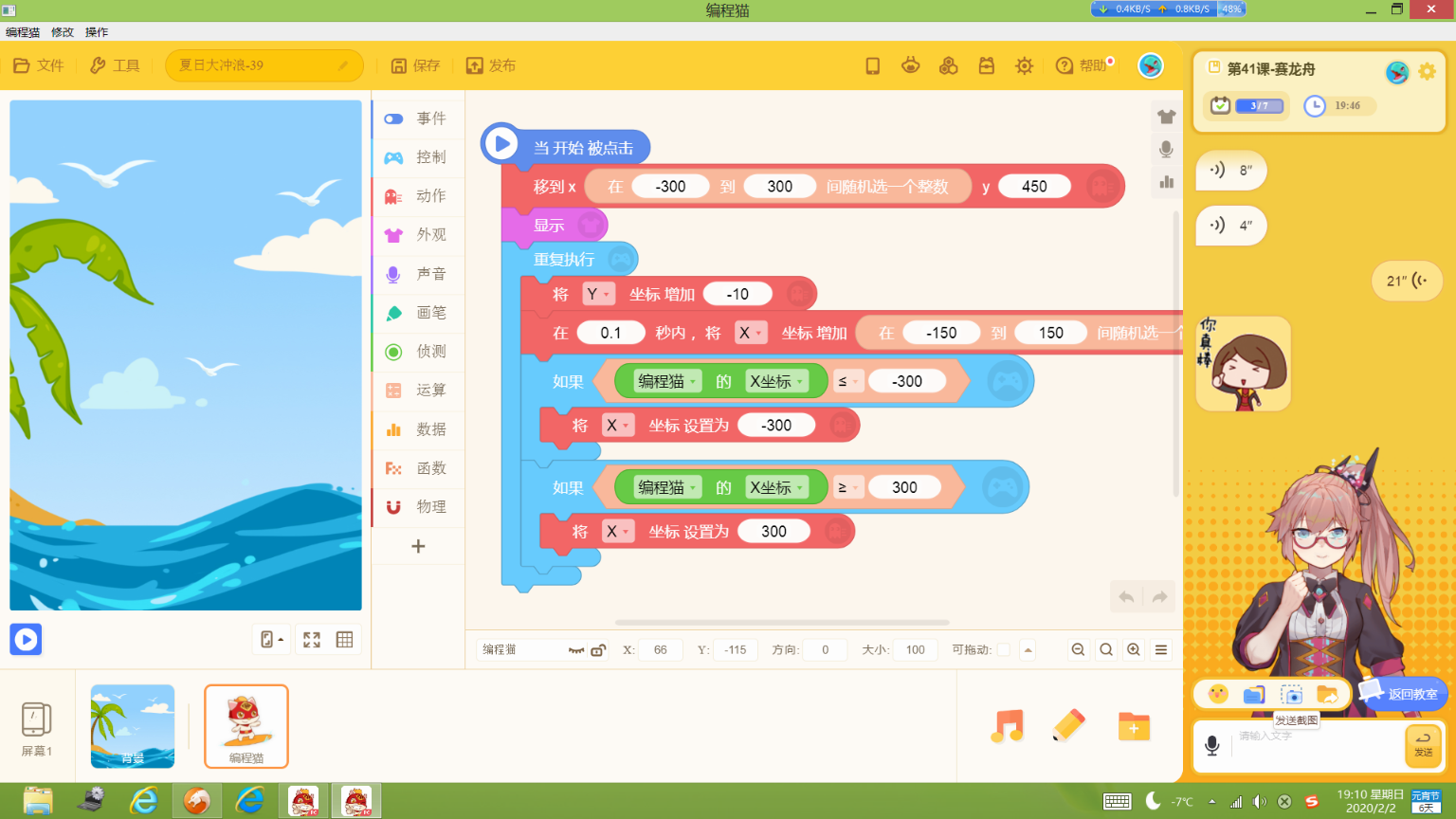Open the stage device orientation dropdown
This screenshot has height=819, width=1456.
(x=273, y=640)
